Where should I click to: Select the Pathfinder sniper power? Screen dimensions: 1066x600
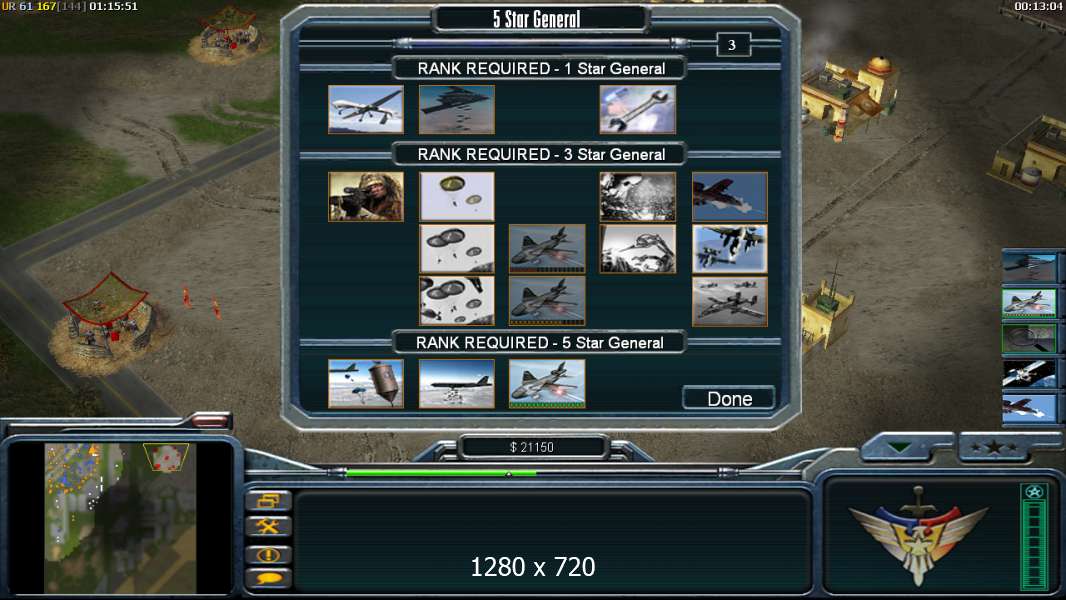click(x=366, y=196)
